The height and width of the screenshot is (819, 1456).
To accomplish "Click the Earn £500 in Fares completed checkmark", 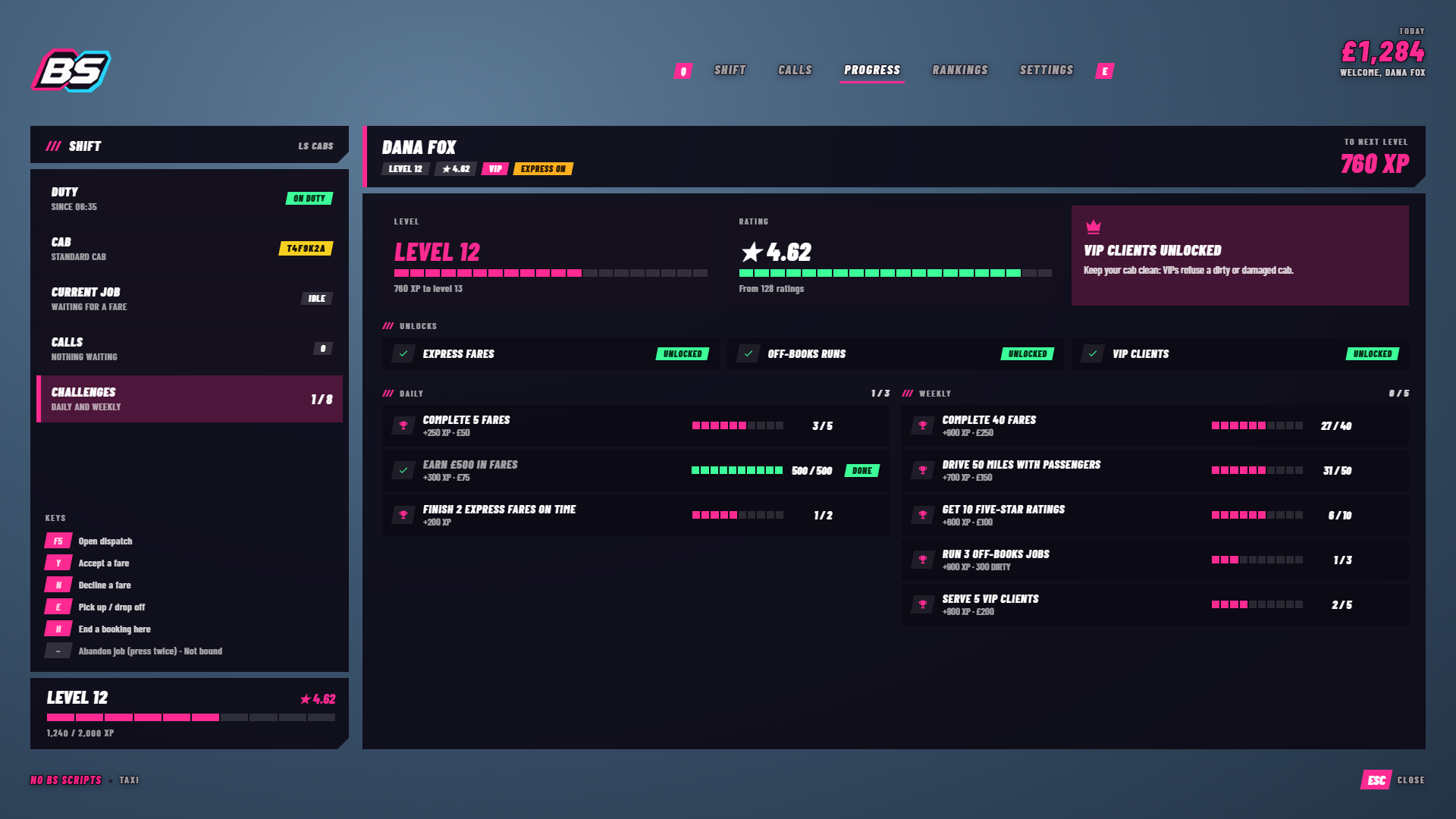I will pos(403,470).
